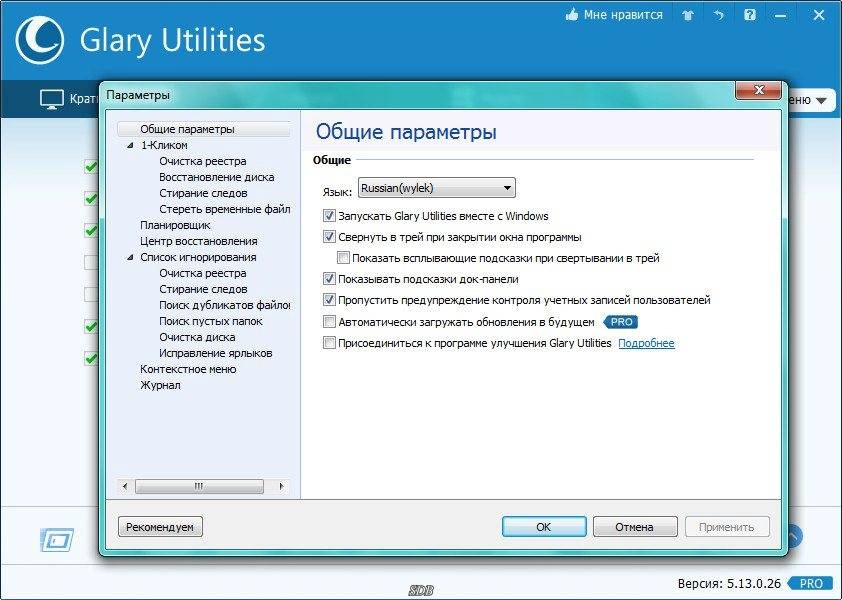Open the 'Планировщик' settings page
The height and width of the screenshot is (600, 842).
(x=175, y=225)
